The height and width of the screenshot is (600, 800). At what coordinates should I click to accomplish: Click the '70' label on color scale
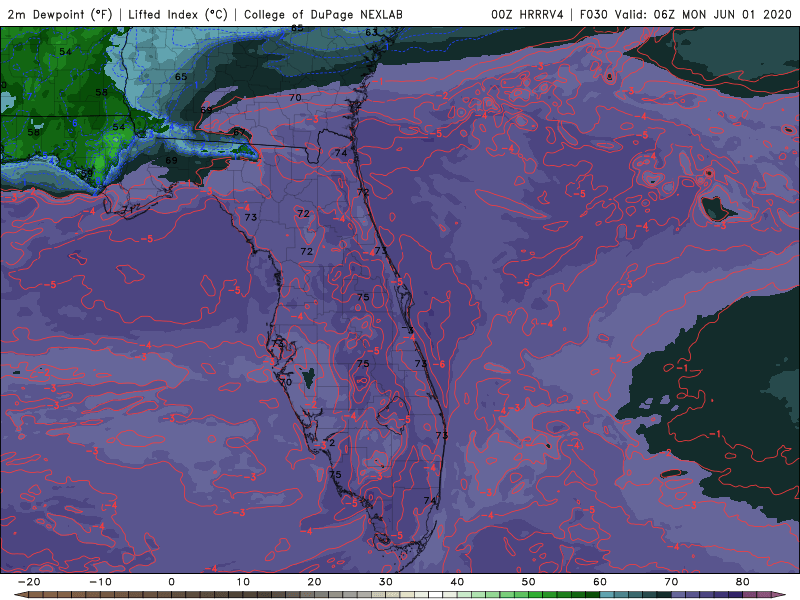(x=671, y=582)
